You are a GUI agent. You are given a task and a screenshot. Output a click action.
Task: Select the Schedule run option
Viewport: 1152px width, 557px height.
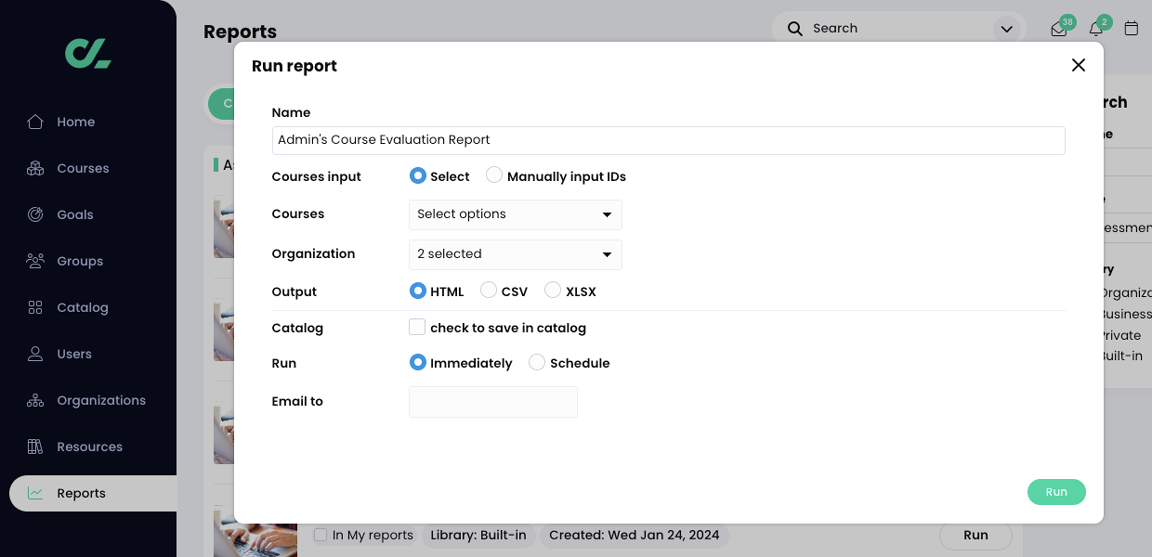pos(537,363)
